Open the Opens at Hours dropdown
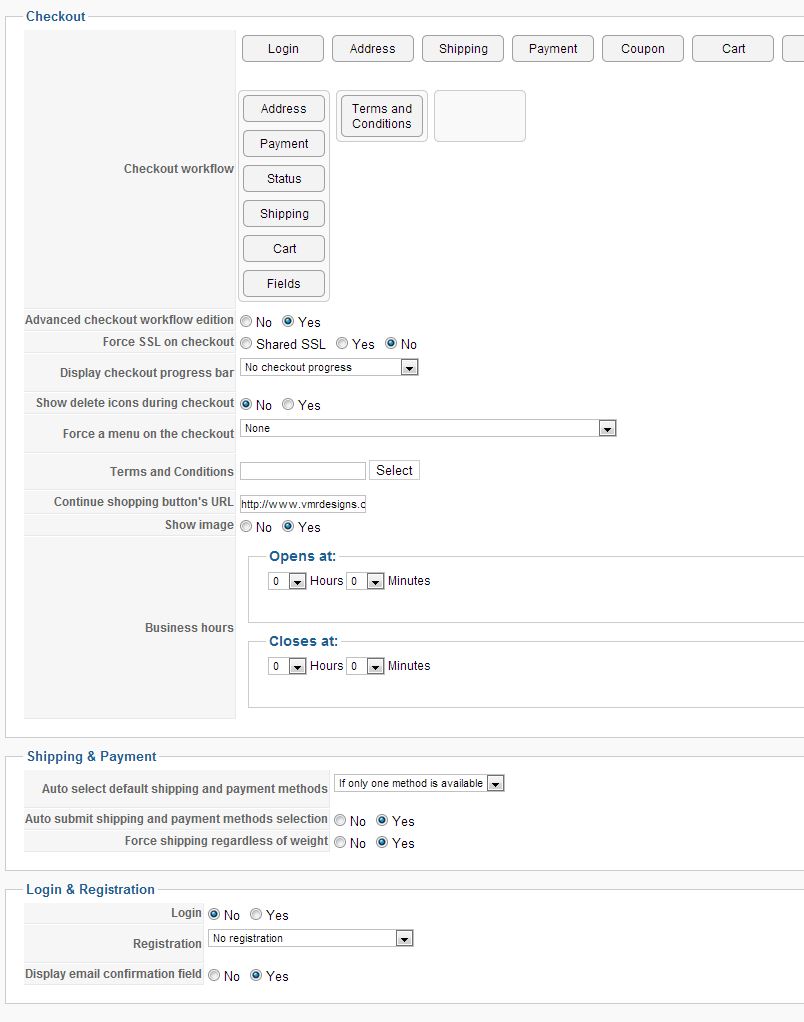Screen dimensions: 804x1022 pos(287,581)
